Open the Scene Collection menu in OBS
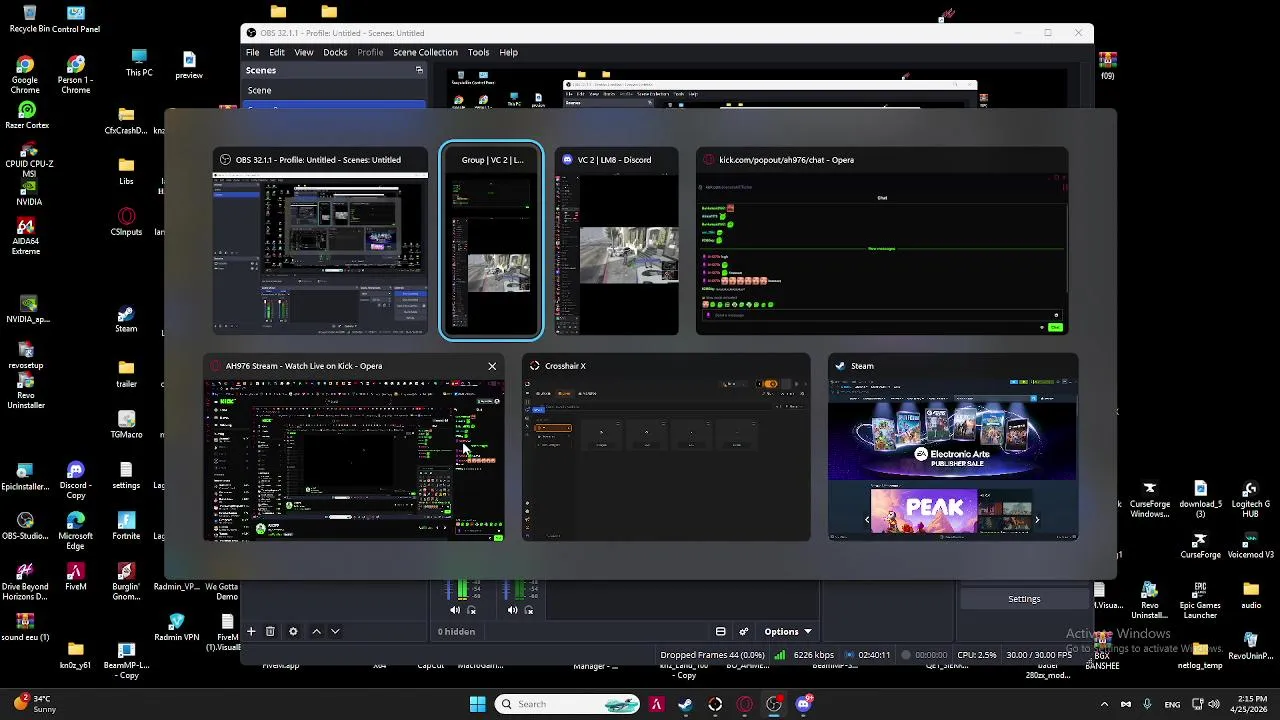The height and width of the screenshot is (720, 1280). (425, 52)
